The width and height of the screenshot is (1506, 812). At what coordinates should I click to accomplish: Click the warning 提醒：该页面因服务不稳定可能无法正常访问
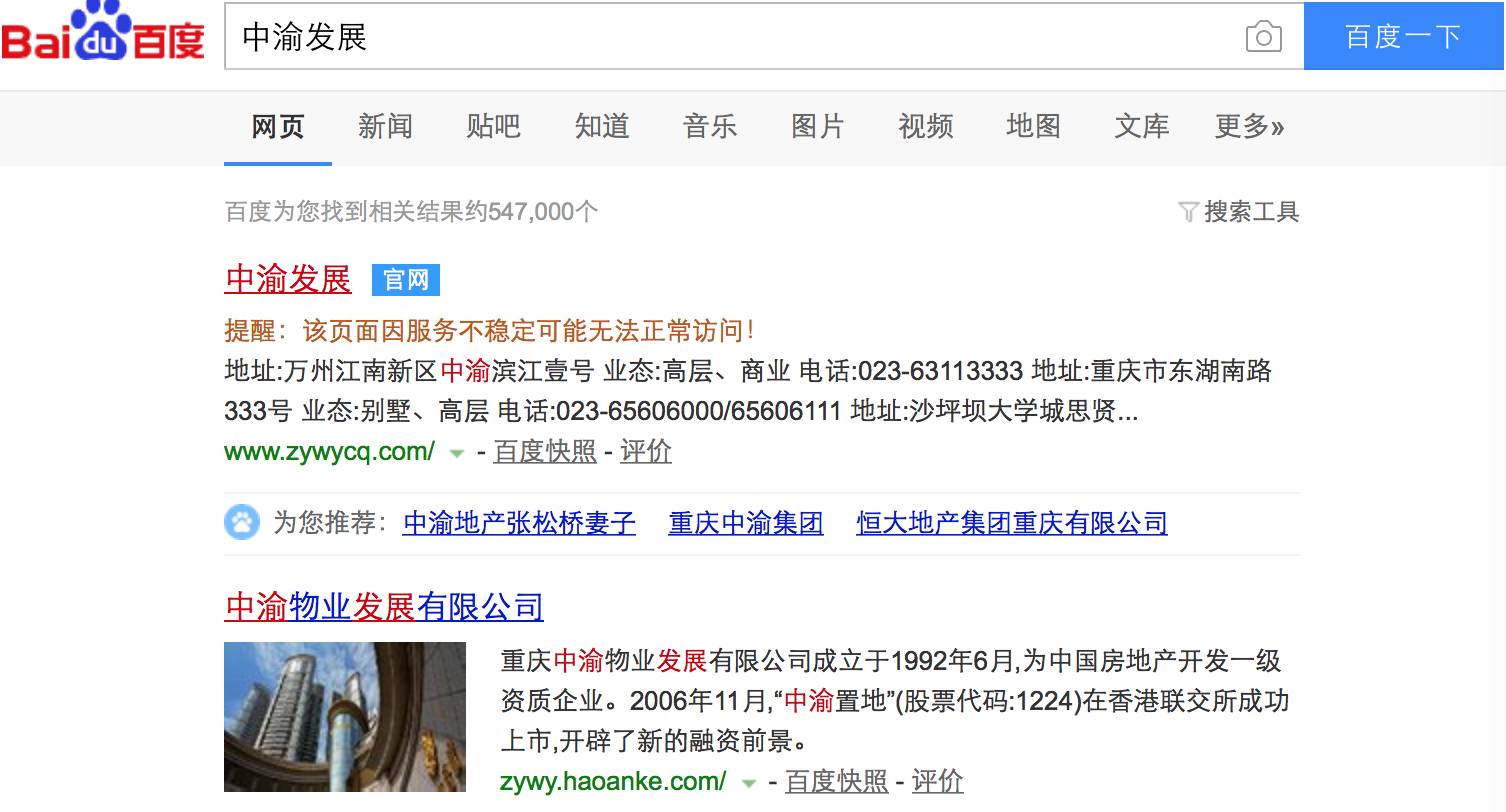490,331
